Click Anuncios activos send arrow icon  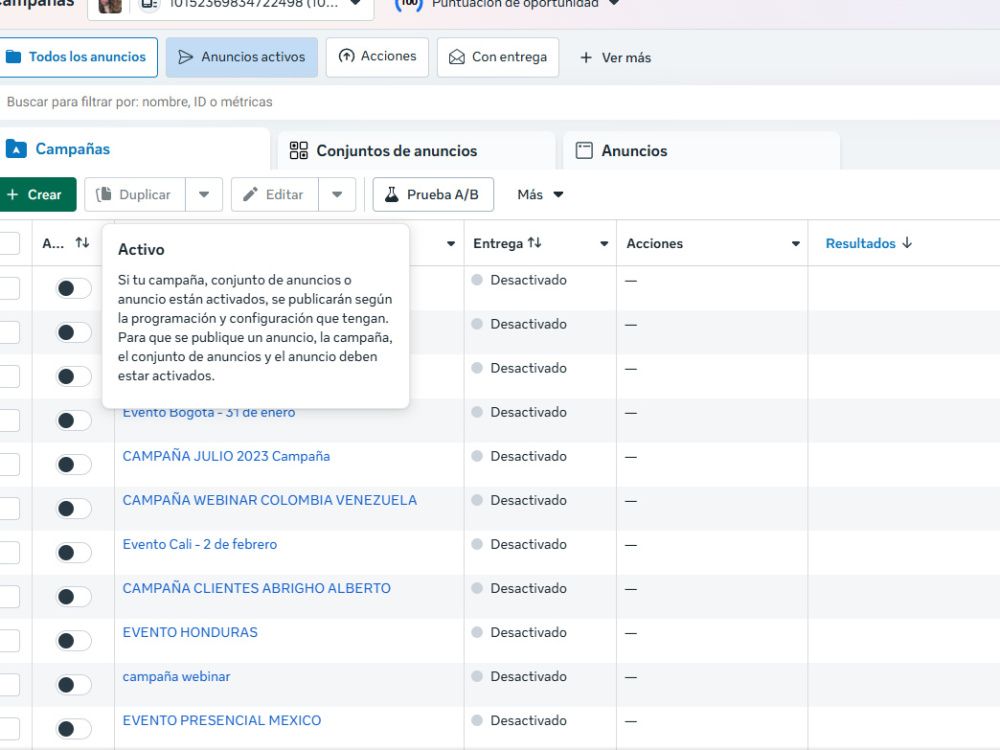pyautogui.click(x=186, y=57)
